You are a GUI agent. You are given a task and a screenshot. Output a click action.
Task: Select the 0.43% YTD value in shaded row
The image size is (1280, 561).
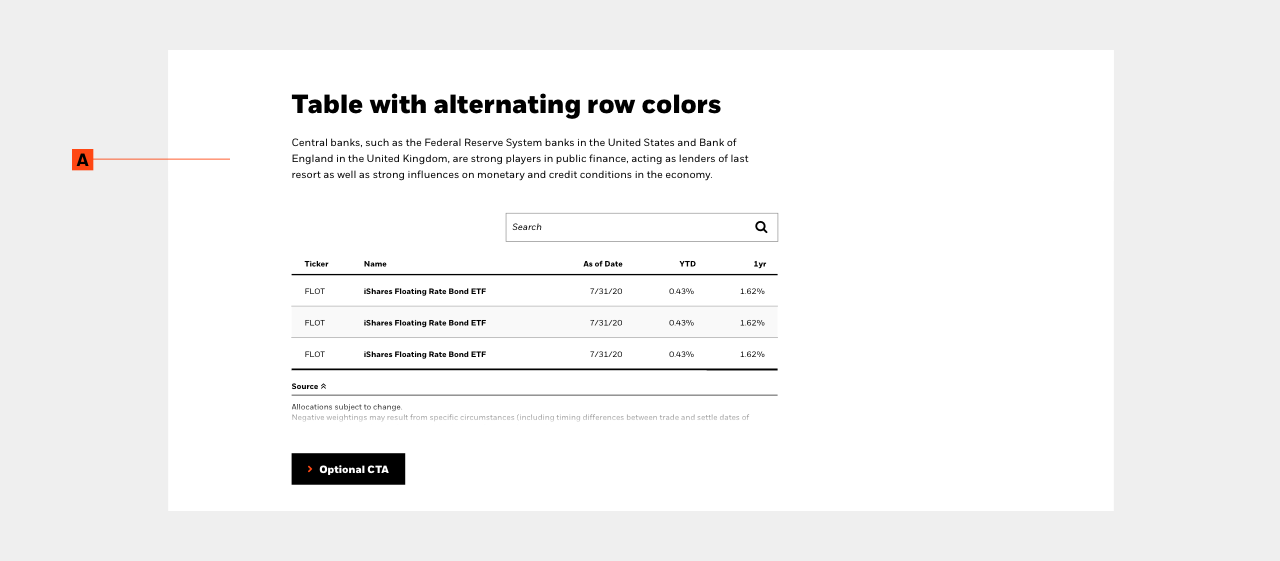pyautogui.click(x=681, y=323)
